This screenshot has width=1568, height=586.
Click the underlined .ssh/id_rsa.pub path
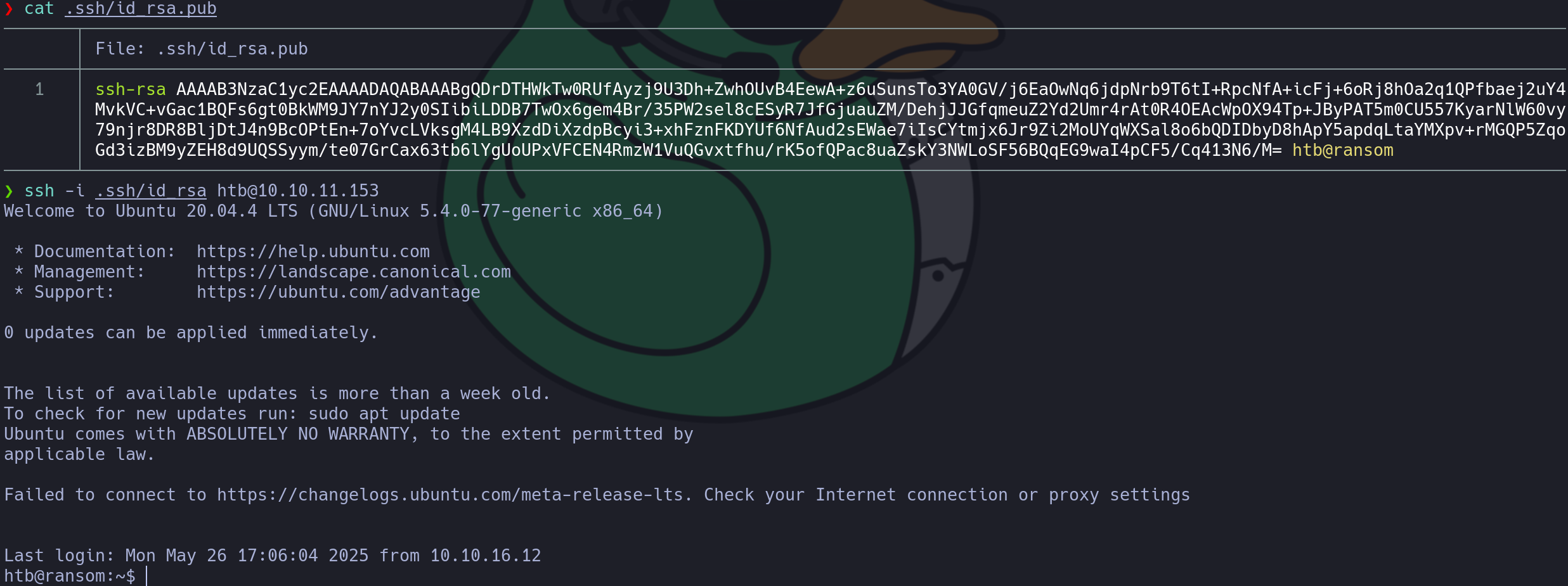[141, 8]
